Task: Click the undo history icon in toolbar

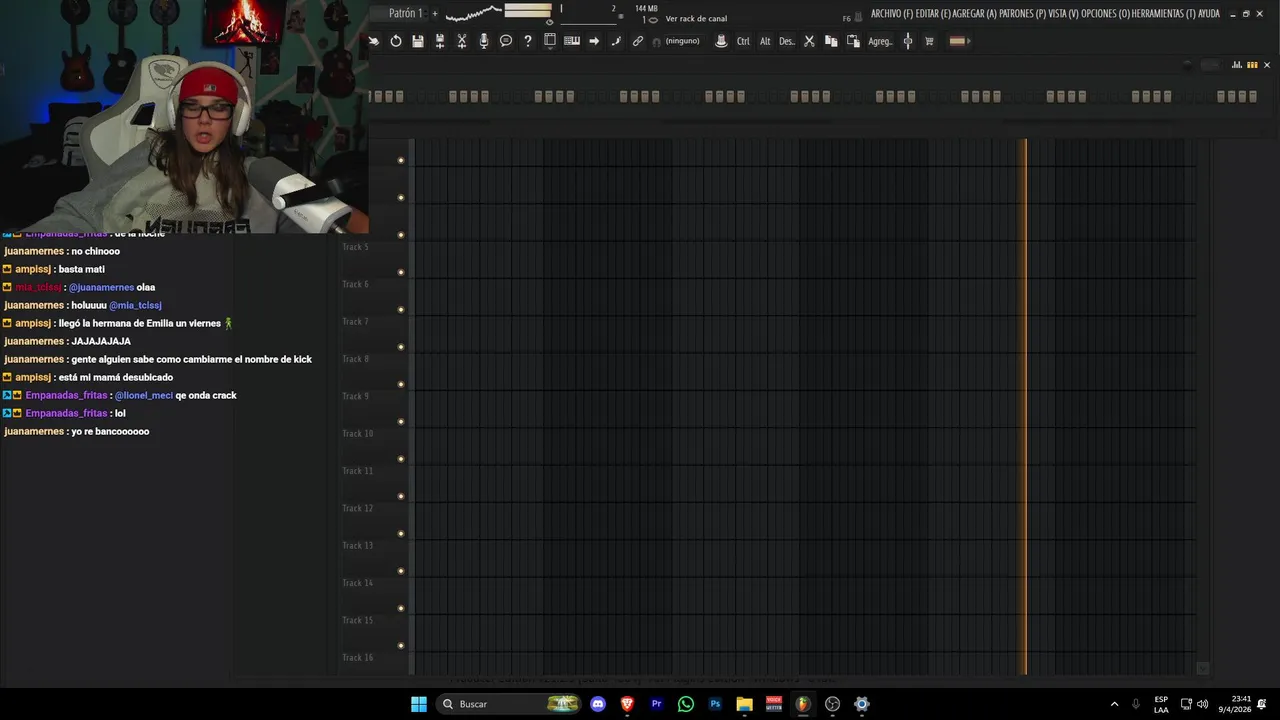Action: tap(396, 41)
